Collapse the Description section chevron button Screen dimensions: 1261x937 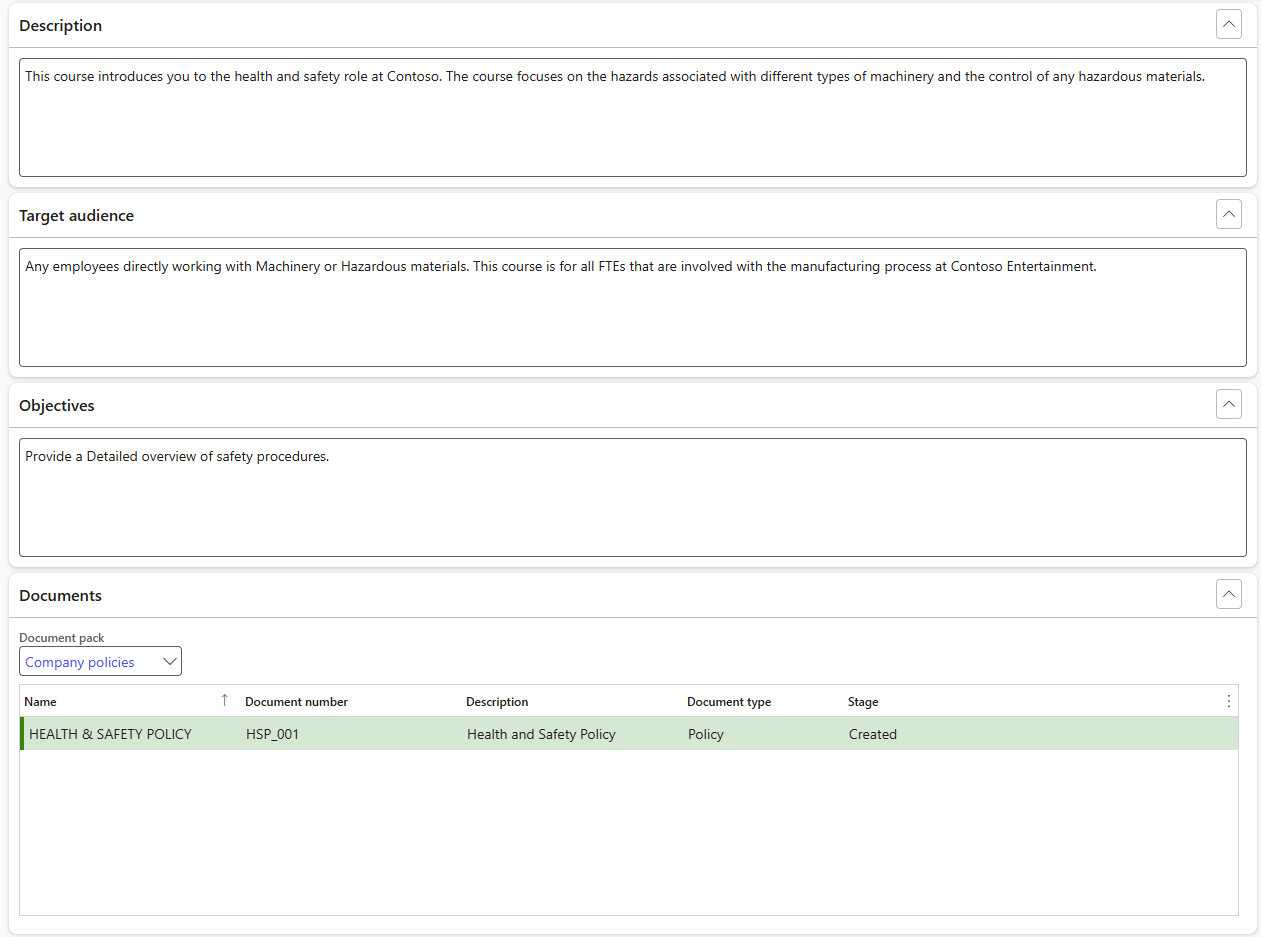pos(1228,25)
